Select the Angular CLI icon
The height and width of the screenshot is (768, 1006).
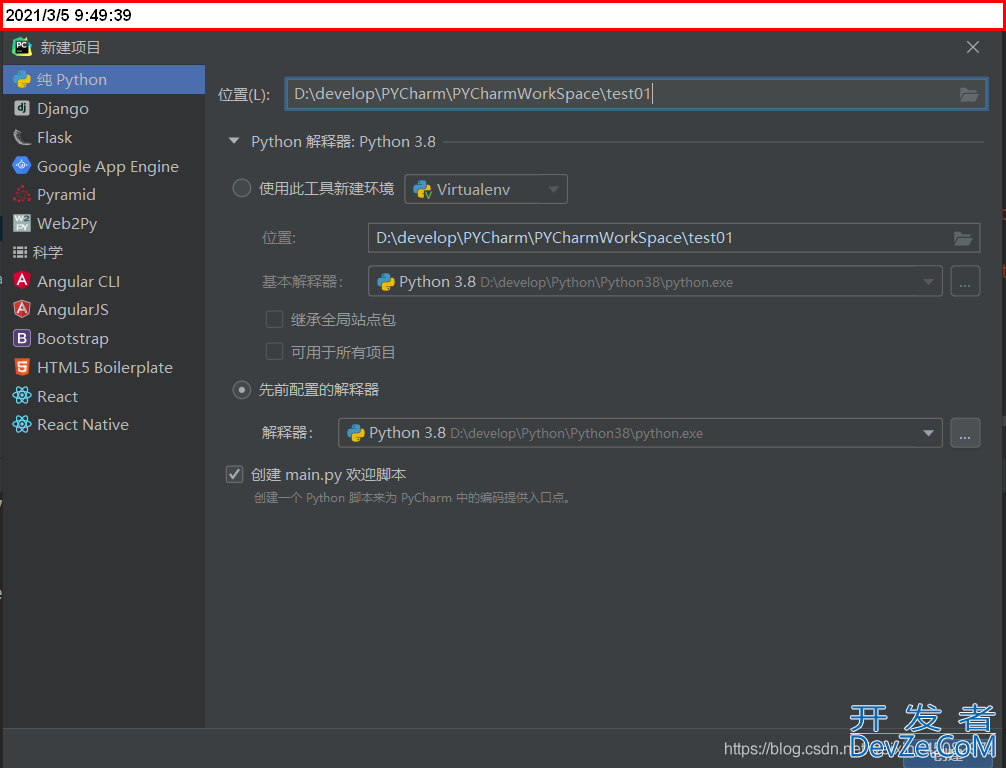[22, 281]
